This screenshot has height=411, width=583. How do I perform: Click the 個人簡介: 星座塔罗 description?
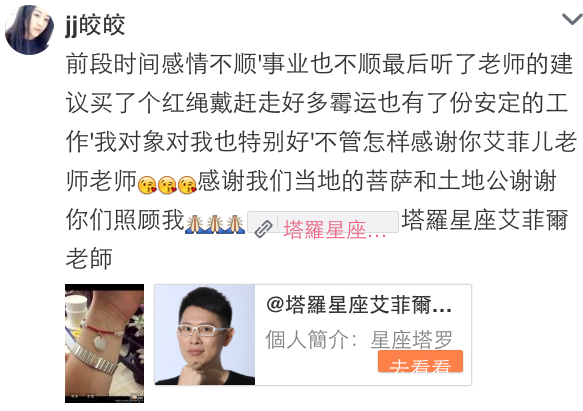coord(359,340)
